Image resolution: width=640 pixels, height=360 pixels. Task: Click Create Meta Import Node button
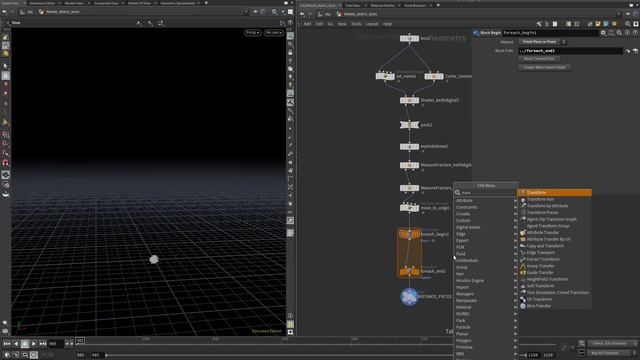pyautogui.click(x=544, y=67)
